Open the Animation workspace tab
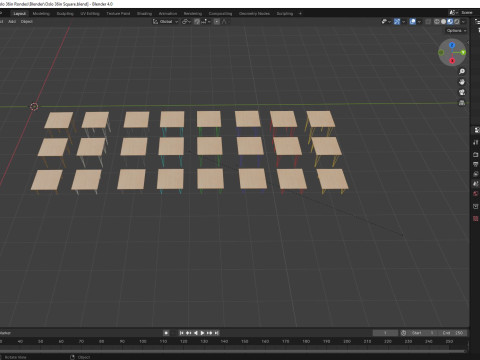Viewport: 480px width, 360px height. [168, 14]
